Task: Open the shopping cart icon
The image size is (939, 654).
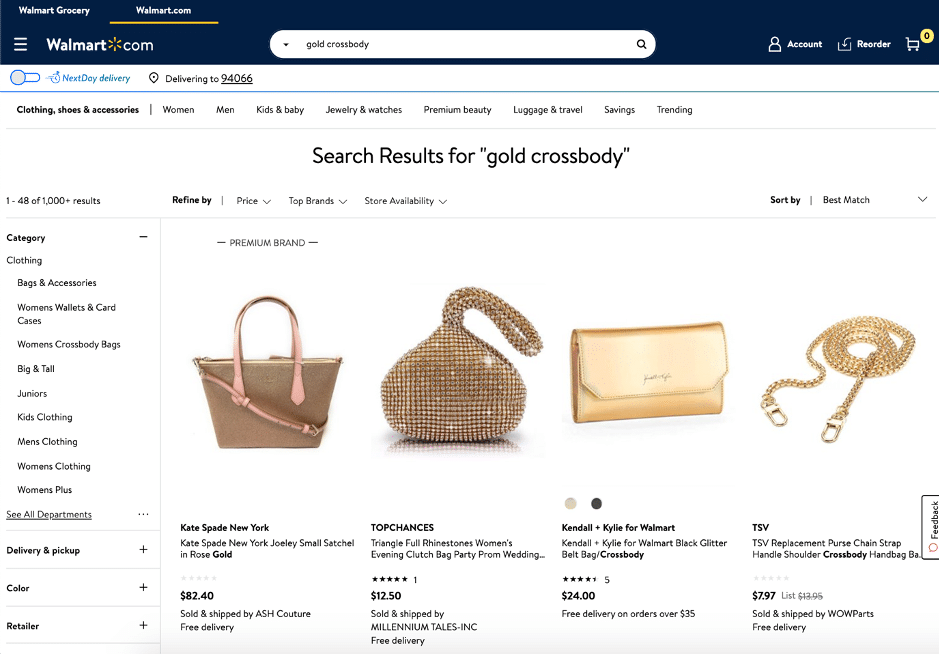Action: [x=913, y=44]
